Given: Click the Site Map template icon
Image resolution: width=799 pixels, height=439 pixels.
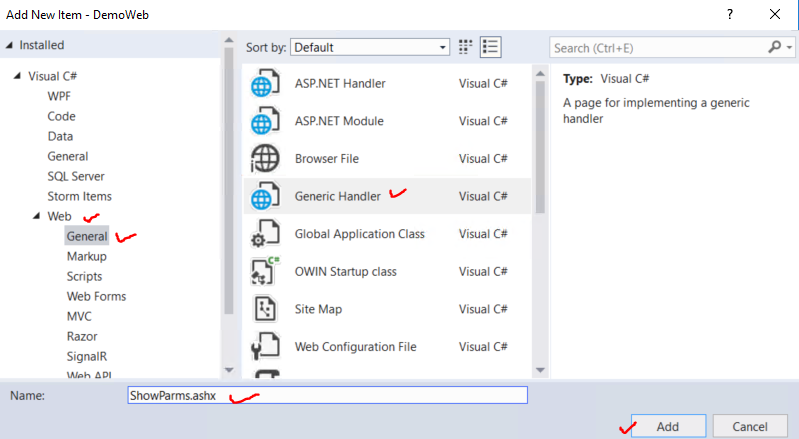Looking at the screenshot, I should tap(265, 309).
